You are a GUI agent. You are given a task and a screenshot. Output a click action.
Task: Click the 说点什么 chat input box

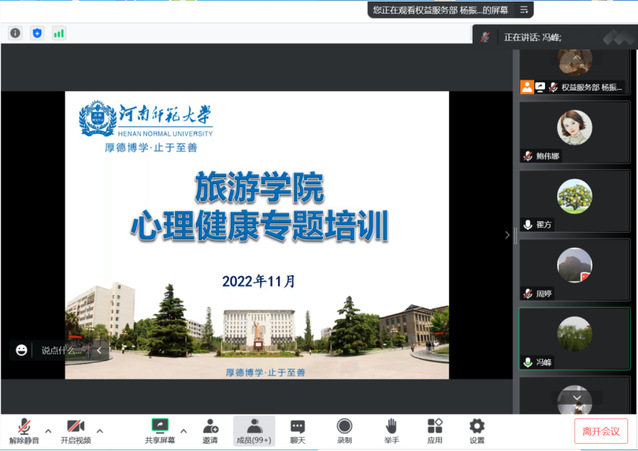coord(60,350)
